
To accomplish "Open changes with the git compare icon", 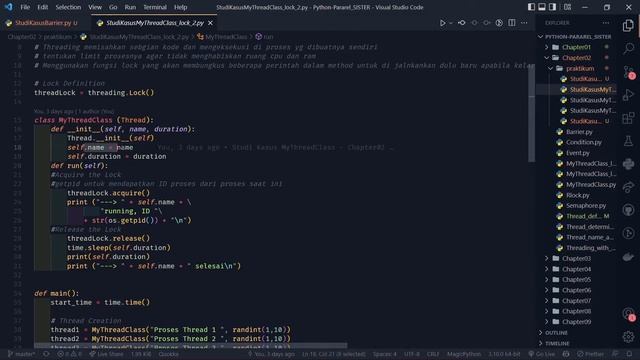I will pyautogui.click(x=462, y=23).
